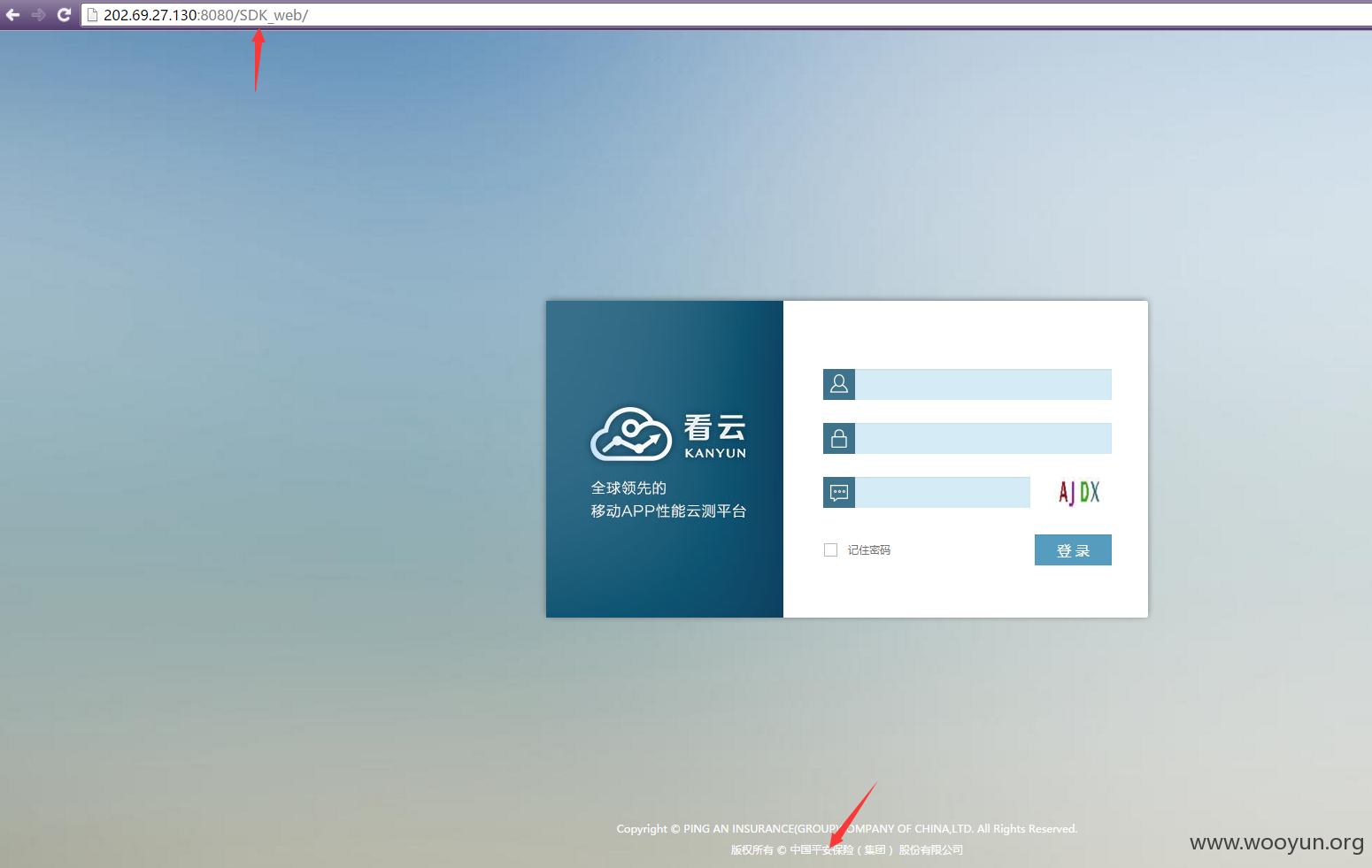Click the KANYUN cloud logo
This screenshot has height=868, width=1372.
point(631,434)
